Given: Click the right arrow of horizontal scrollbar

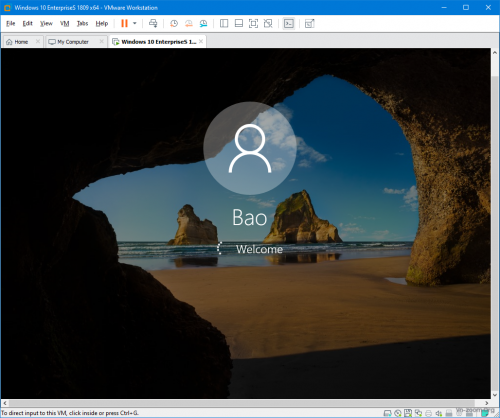Looking at the screenshot, I should 487,403.
